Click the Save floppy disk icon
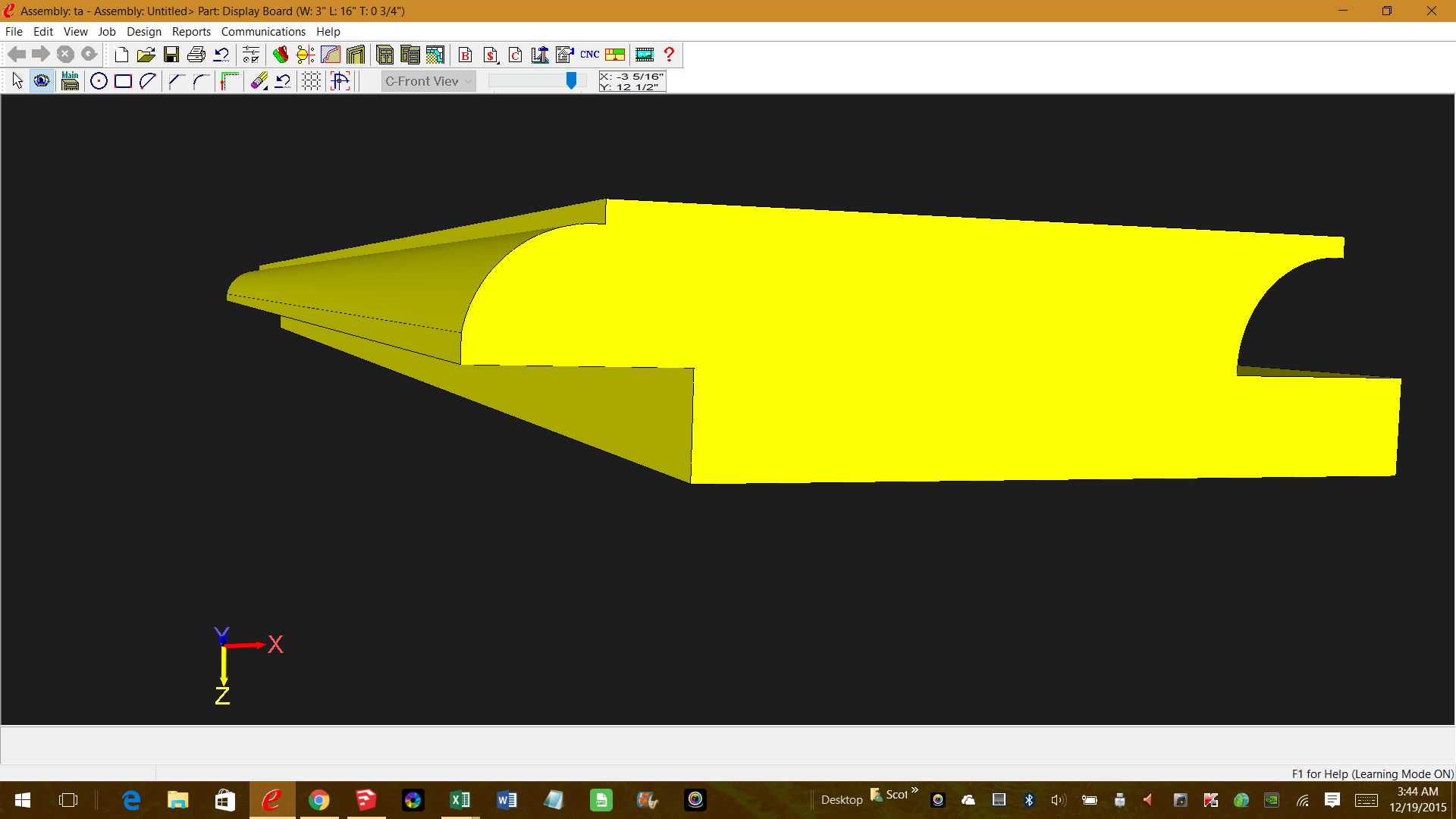 click(171, 55)
